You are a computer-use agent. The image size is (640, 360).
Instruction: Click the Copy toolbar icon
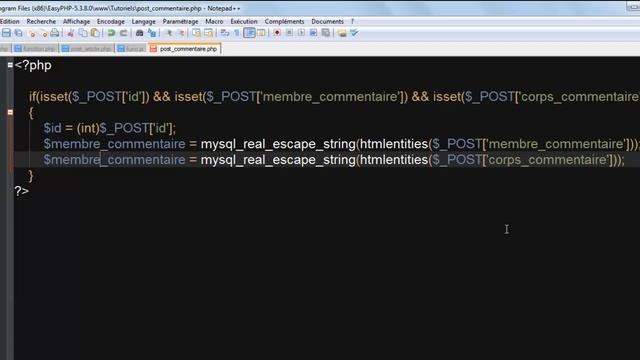click(83, 33)
